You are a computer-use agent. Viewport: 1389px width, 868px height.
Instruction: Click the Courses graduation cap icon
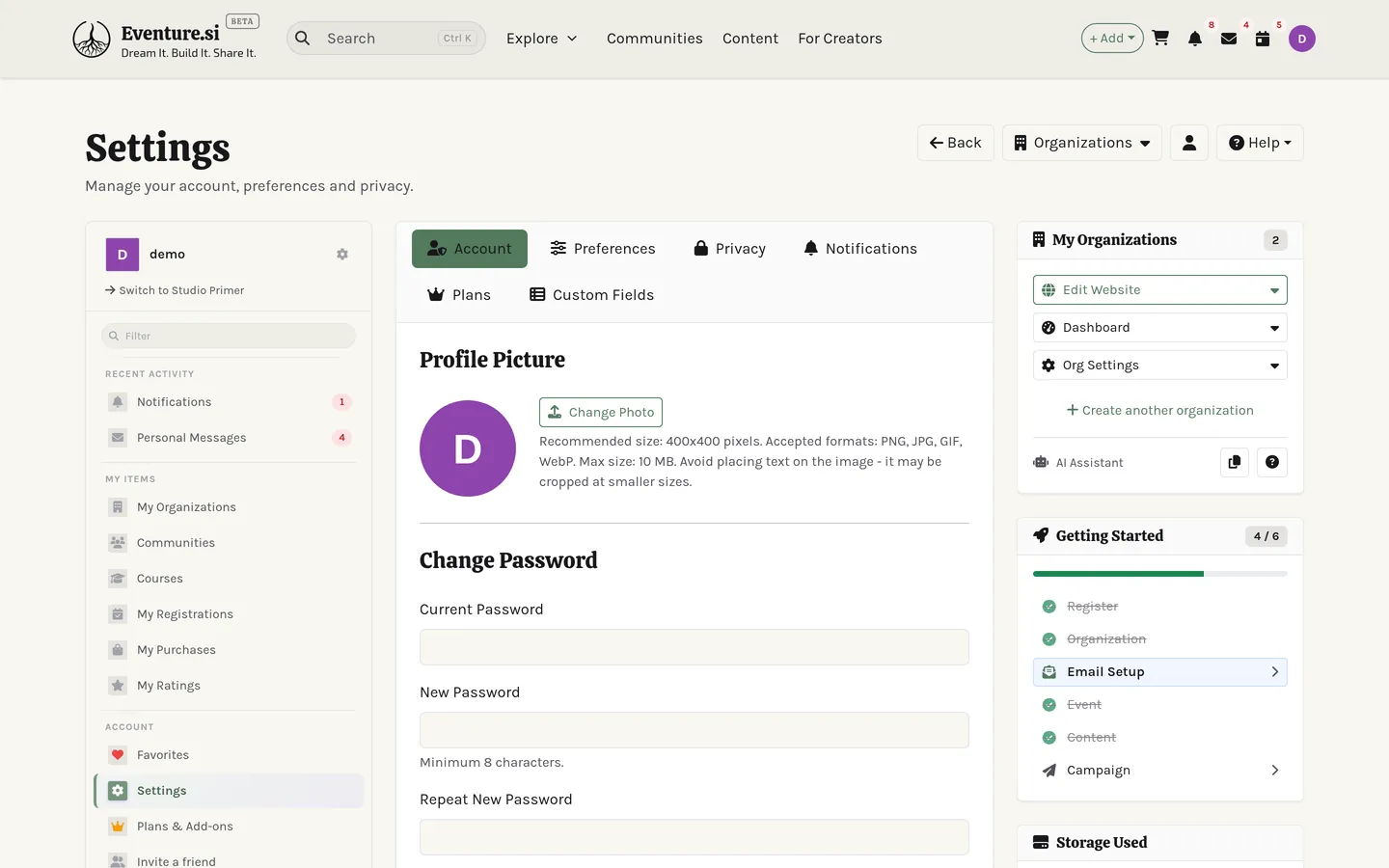pos(118,579)
